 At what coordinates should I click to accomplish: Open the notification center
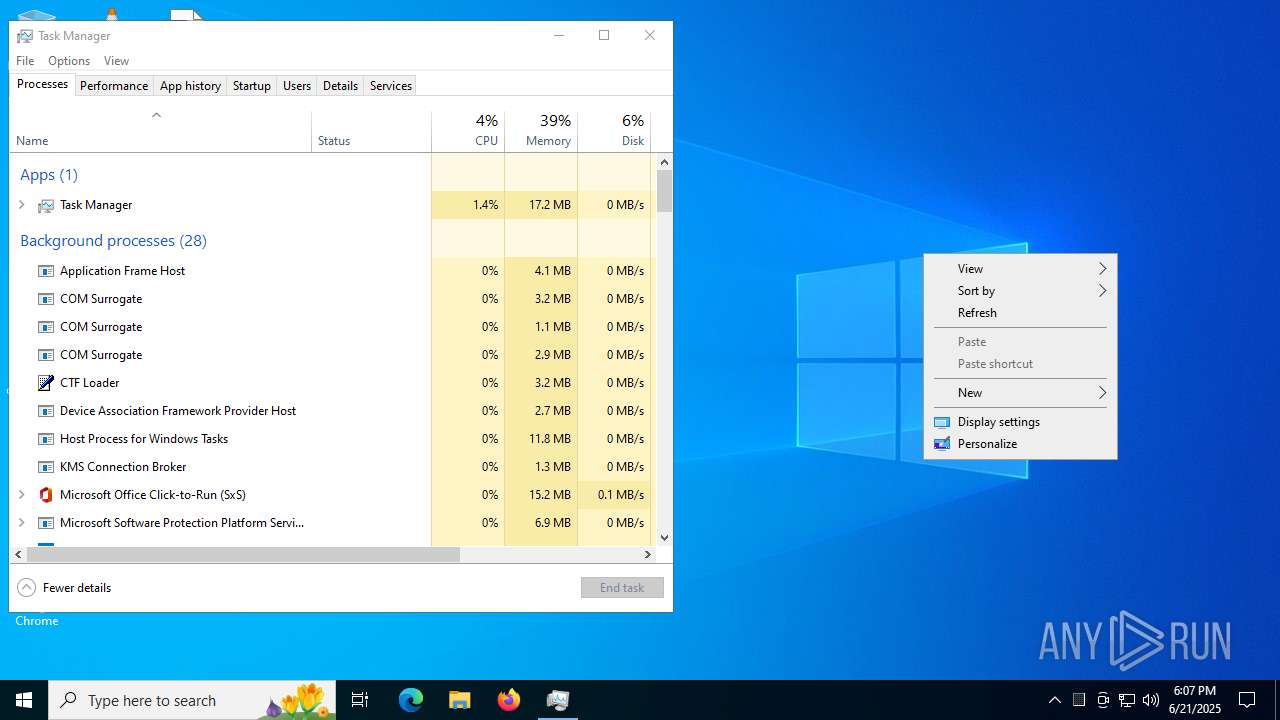coord(1247,700)
